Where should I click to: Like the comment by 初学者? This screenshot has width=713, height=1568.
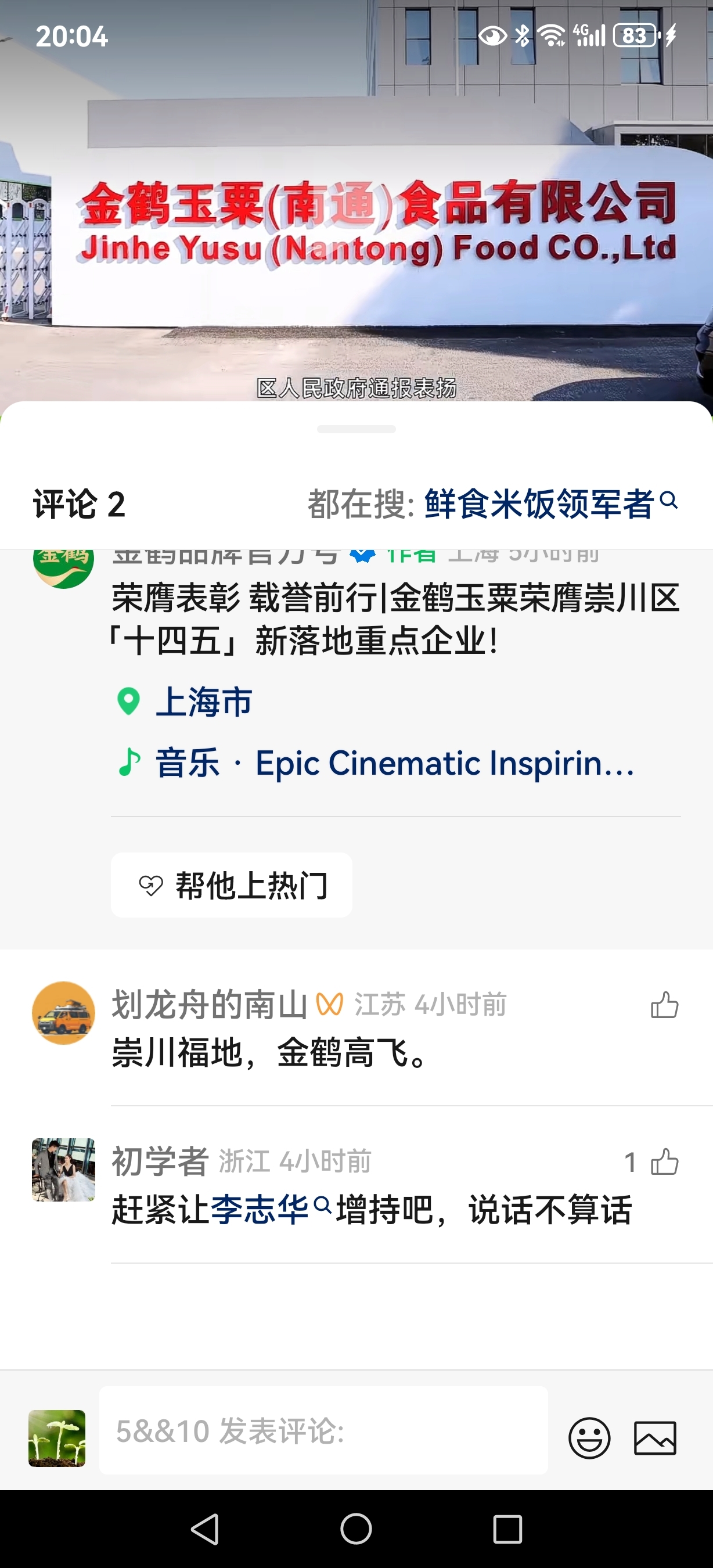(664, 1162)
